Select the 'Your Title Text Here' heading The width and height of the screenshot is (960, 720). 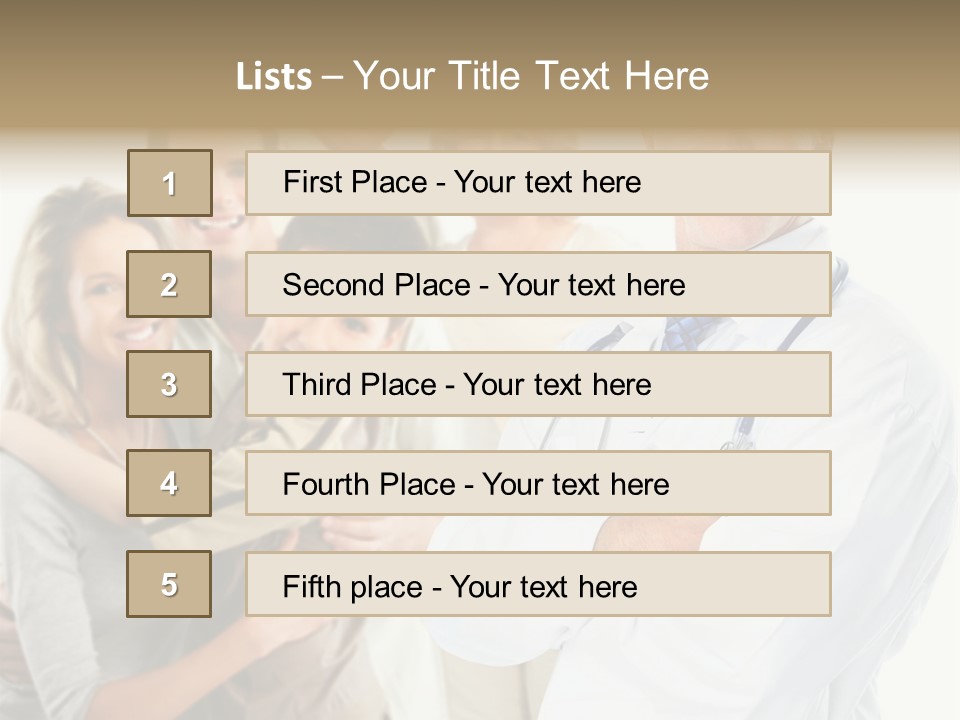531,76
